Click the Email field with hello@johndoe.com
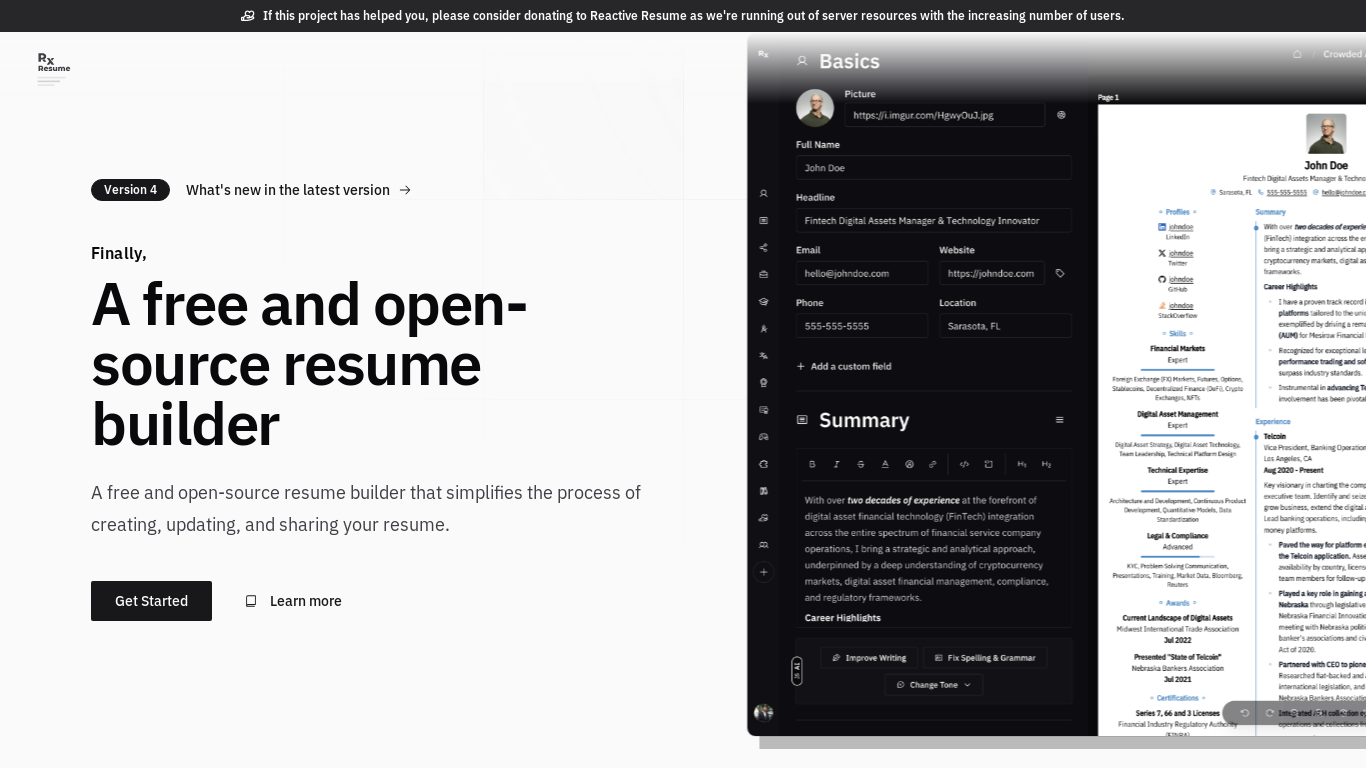This screenshot has width=1366, height=768. [x=862, y=273]
